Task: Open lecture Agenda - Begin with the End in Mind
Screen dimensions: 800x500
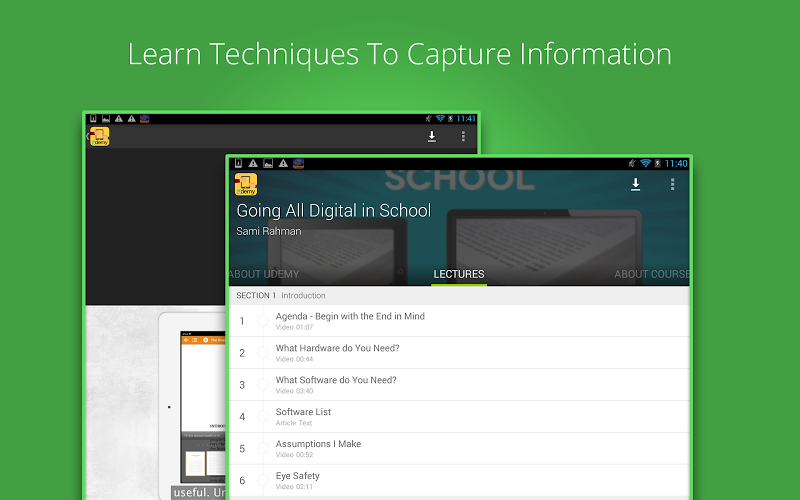Action: [459, 321]
